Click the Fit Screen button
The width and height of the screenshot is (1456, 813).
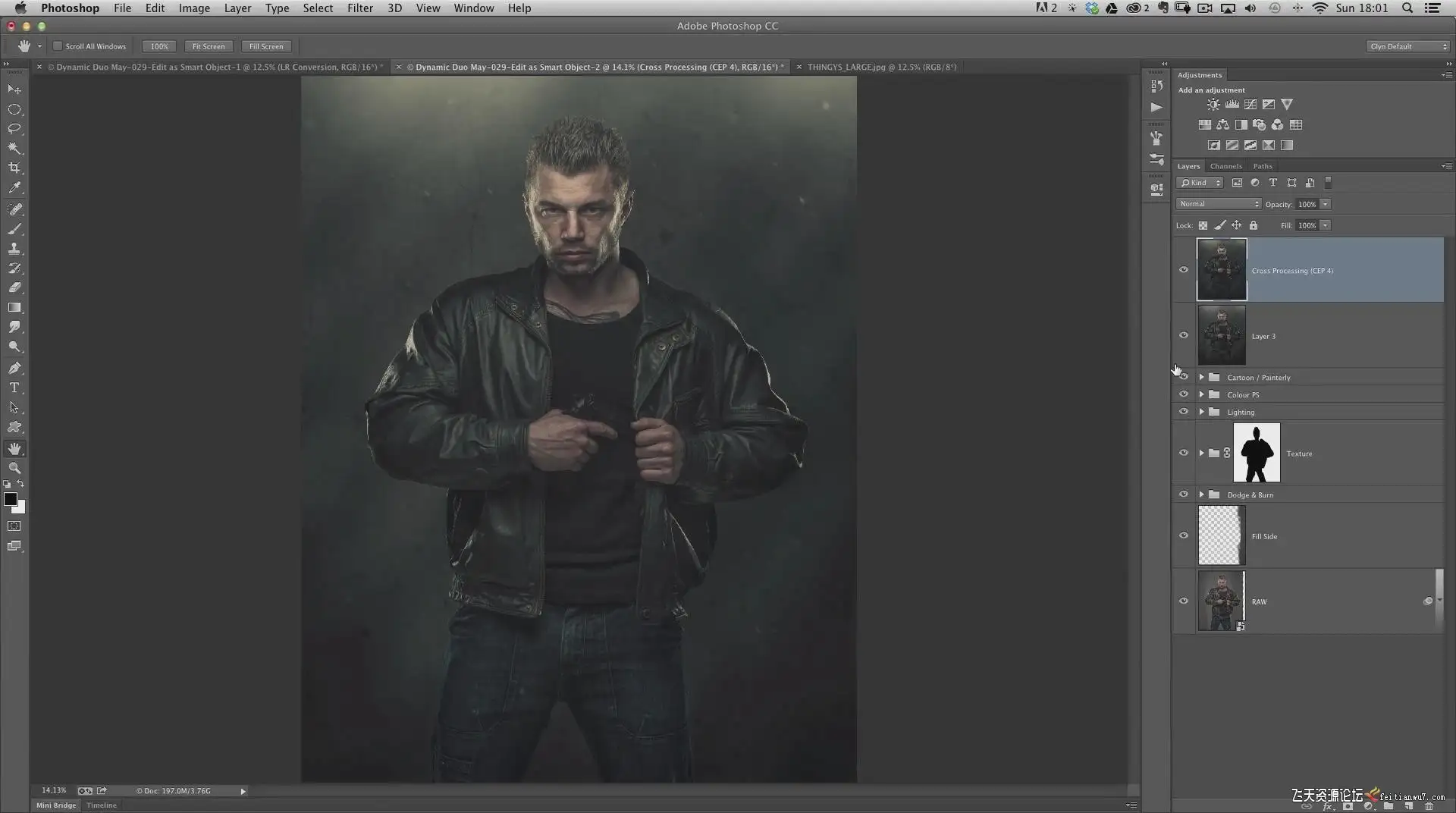pyautogui.click(x=209, y=46)
